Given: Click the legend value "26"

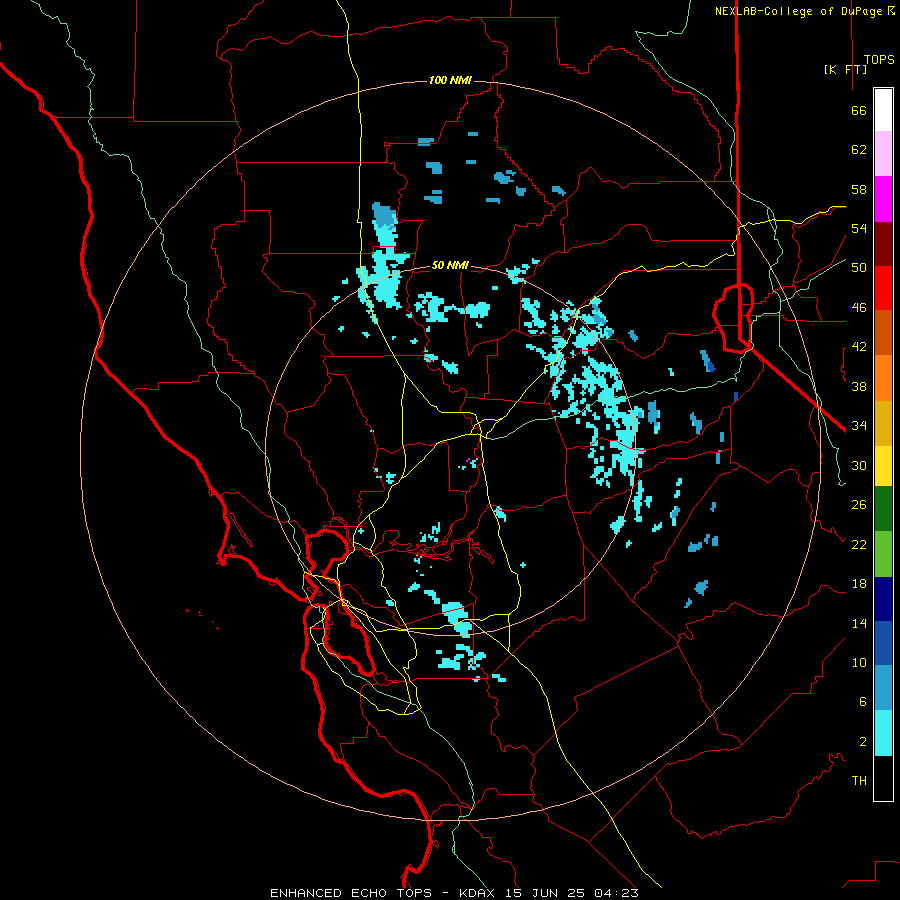Looking at the screenshot, I should pyautogui.click(x=859, y=505).
